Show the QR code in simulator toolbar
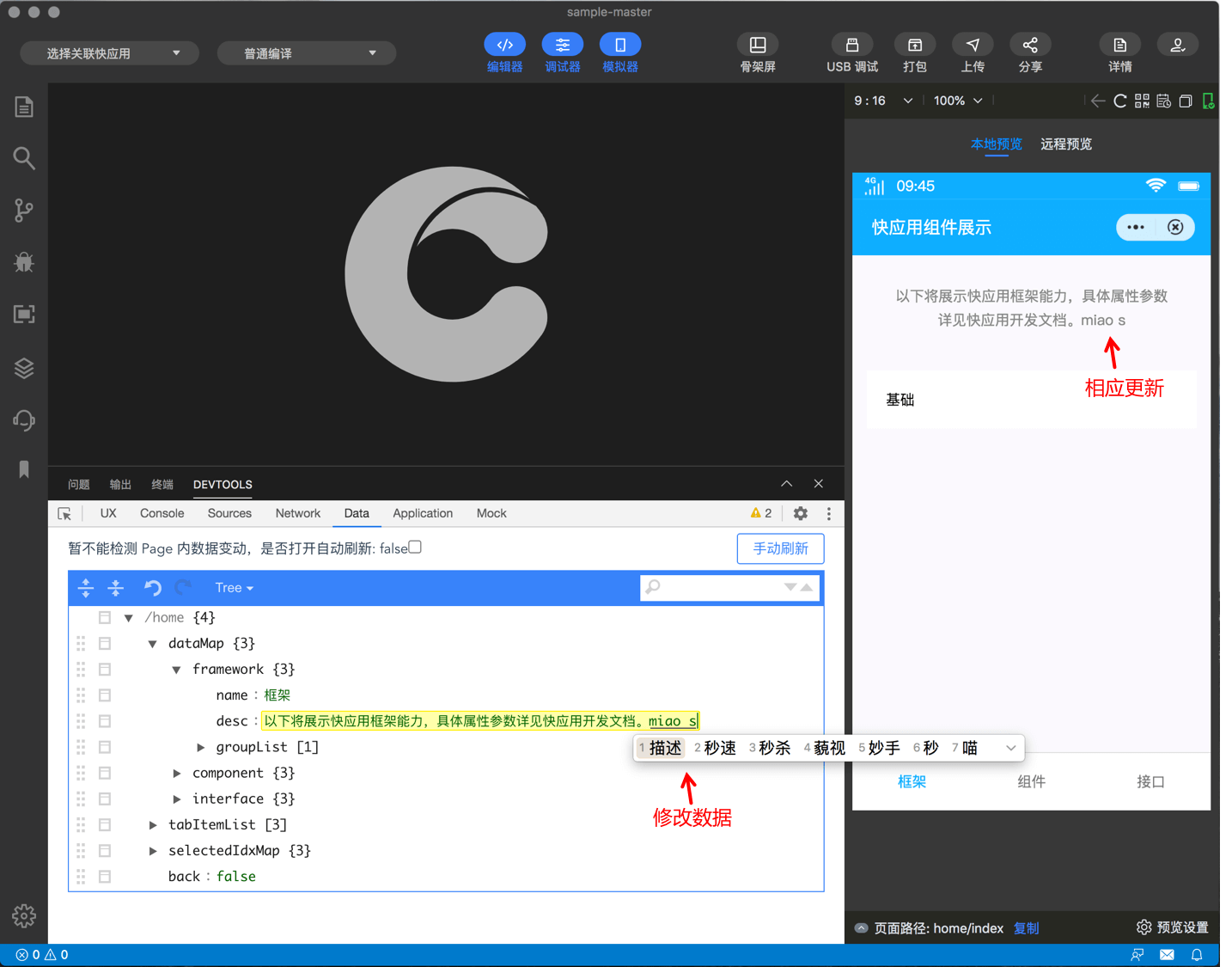 (1142, 101)
